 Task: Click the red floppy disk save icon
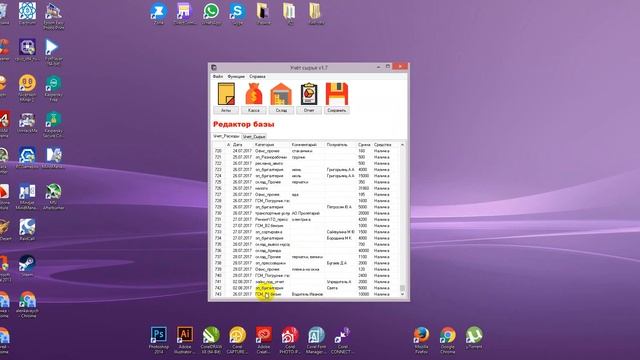coord(337,94)
